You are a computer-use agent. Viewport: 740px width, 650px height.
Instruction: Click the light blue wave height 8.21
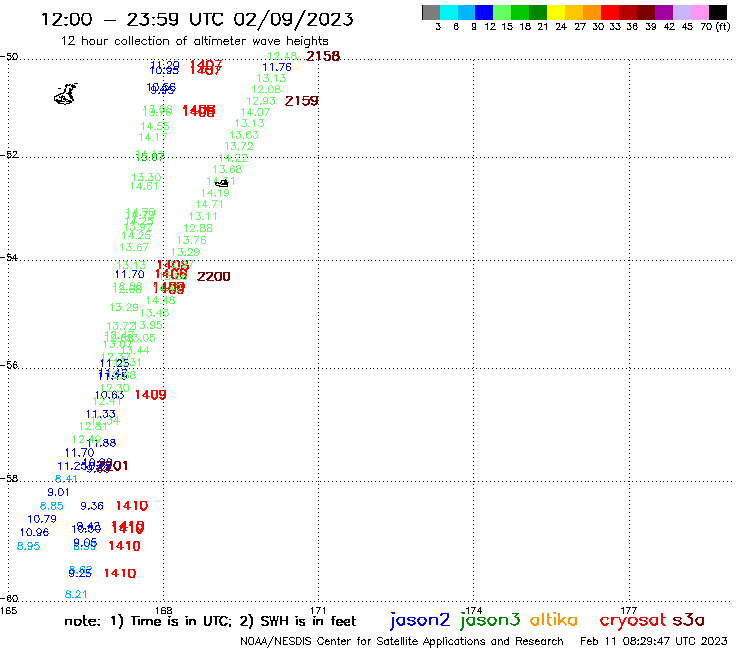(76, 595)
